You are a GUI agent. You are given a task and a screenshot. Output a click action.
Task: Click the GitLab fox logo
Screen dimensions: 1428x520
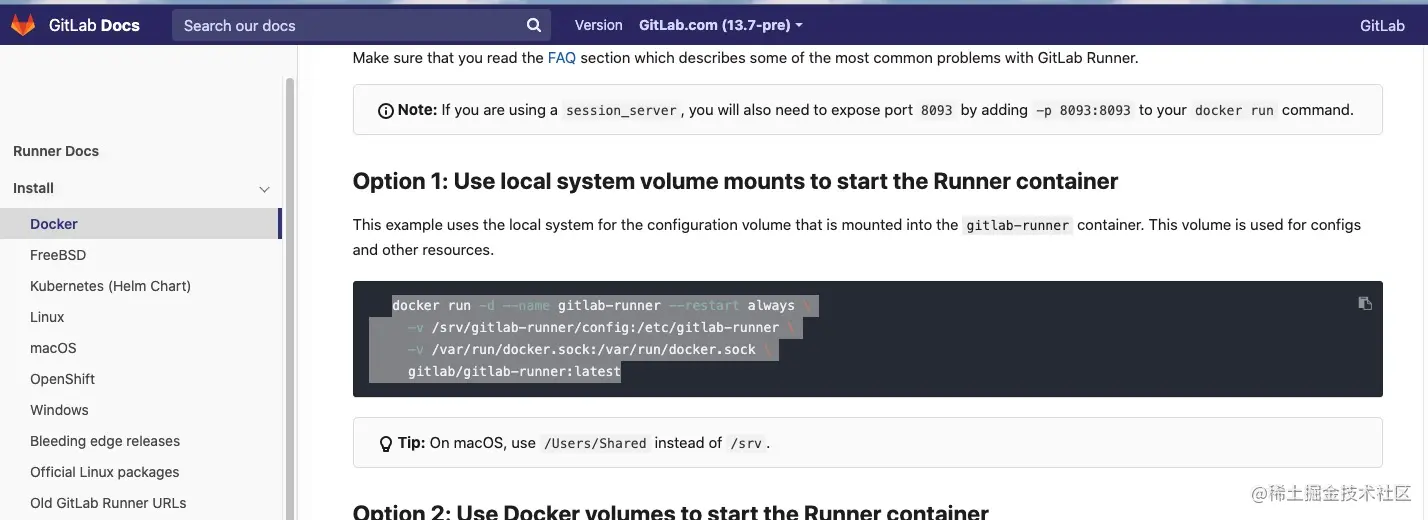tap(22, 25)
